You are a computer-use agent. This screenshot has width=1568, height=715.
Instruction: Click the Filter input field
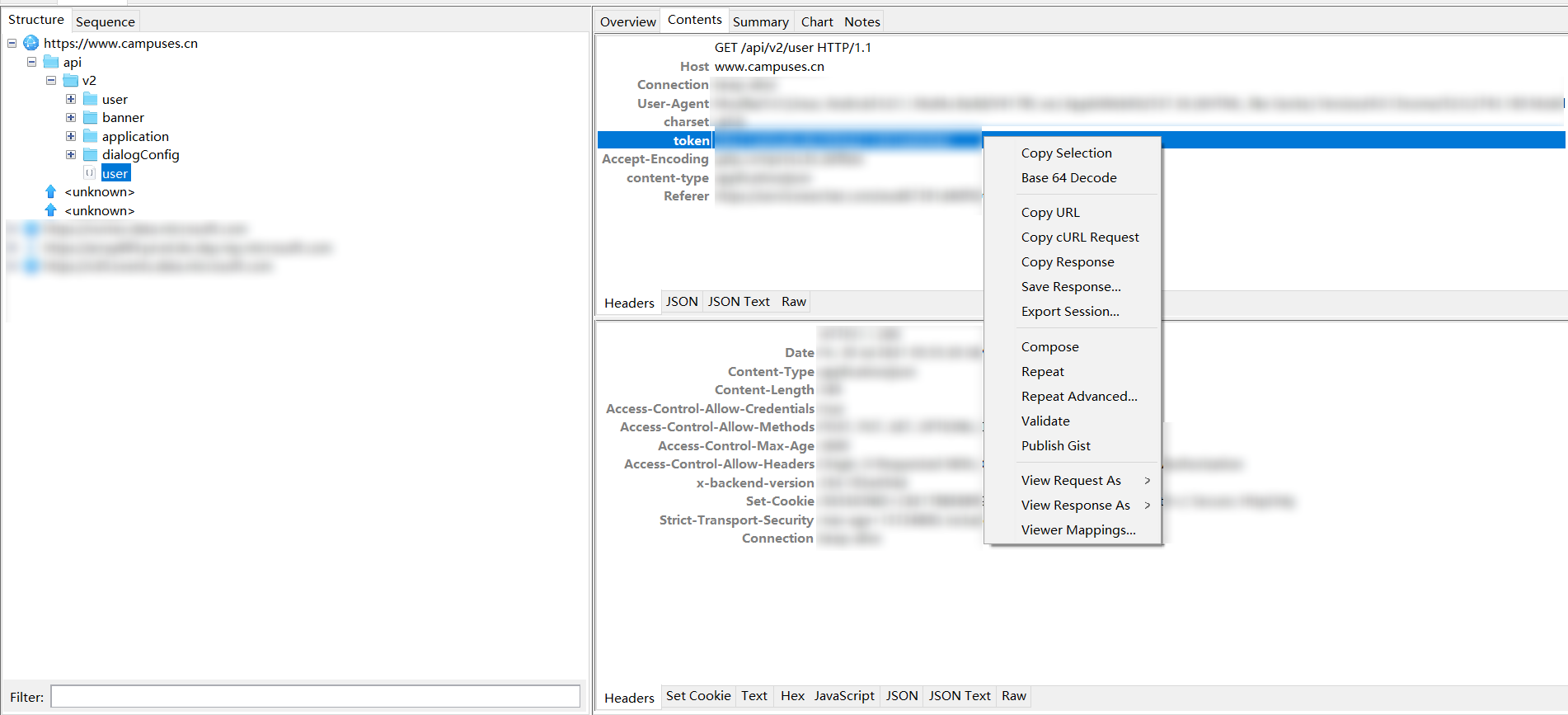click(x=316, y=697)
